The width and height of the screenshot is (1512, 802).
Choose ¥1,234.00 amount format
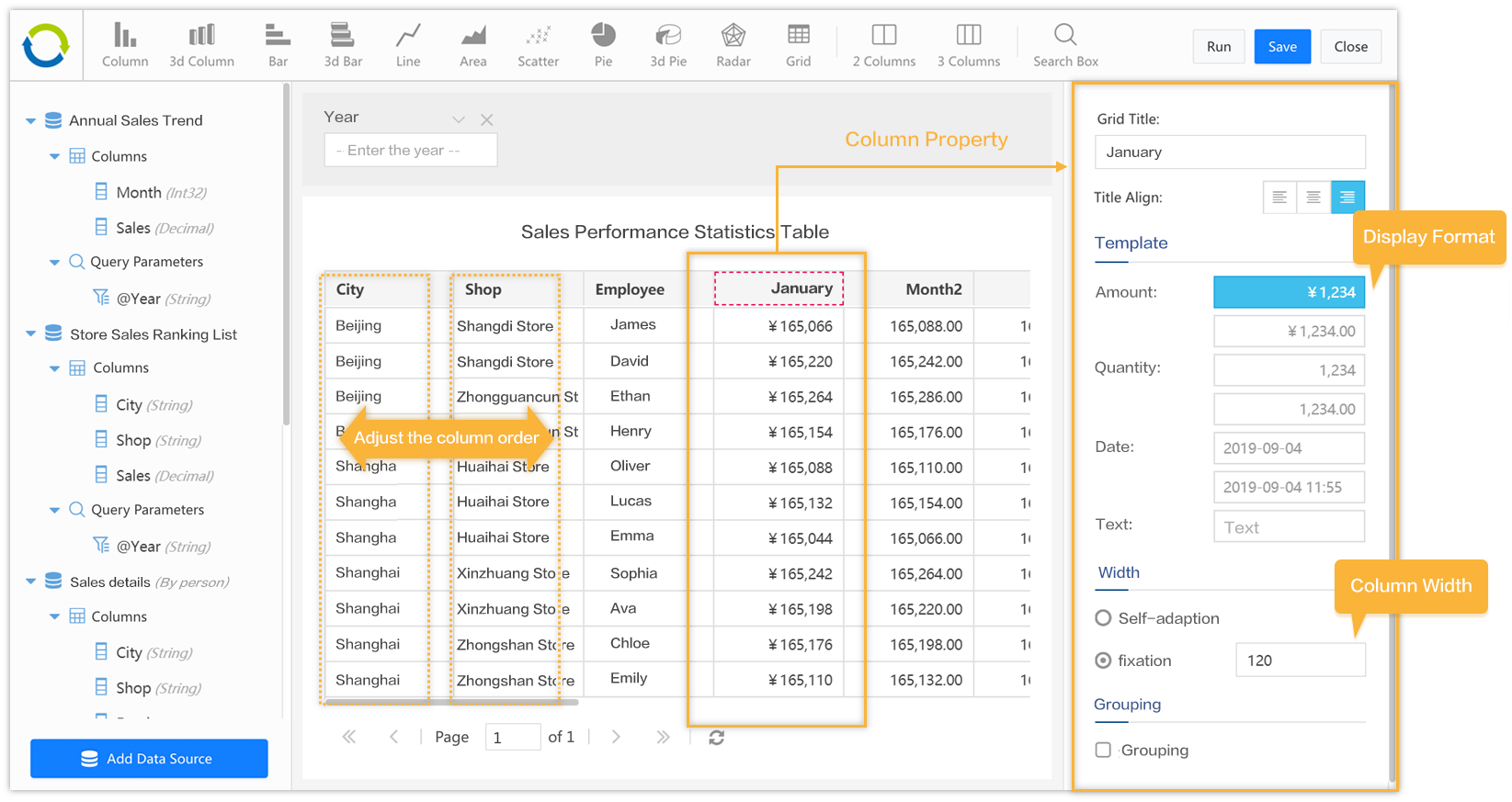click(x=1289, y=331)
